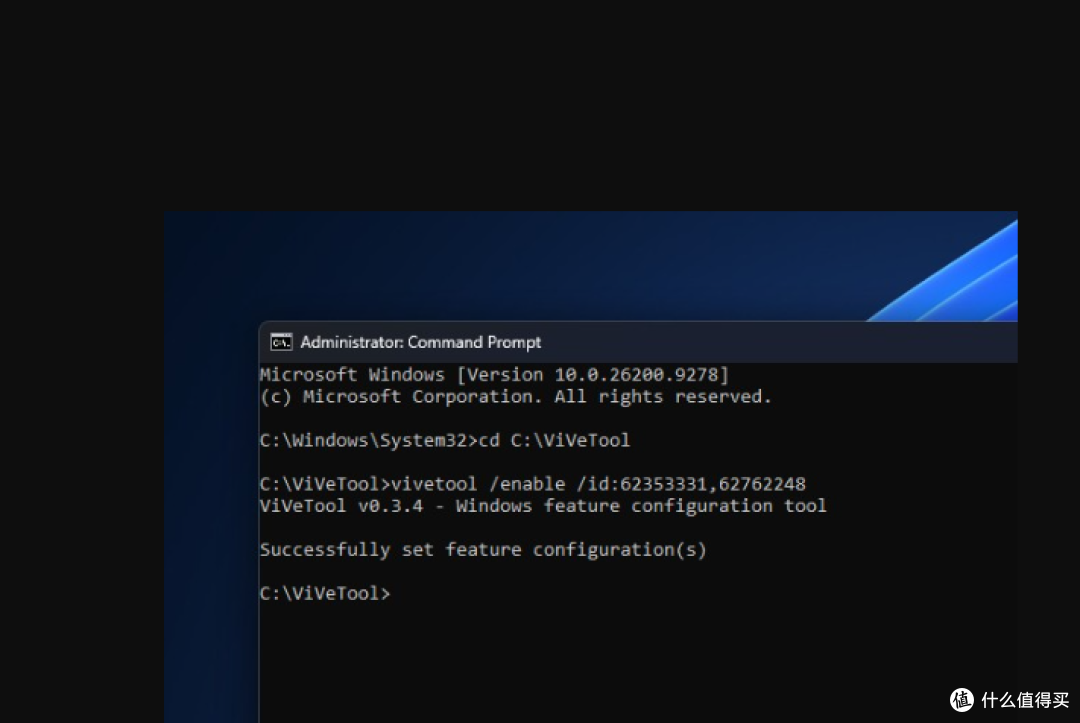
Task: Click the '(c) Microsoft Corporation. All rights reserved.' line
Action: click(x=515, y=397)
